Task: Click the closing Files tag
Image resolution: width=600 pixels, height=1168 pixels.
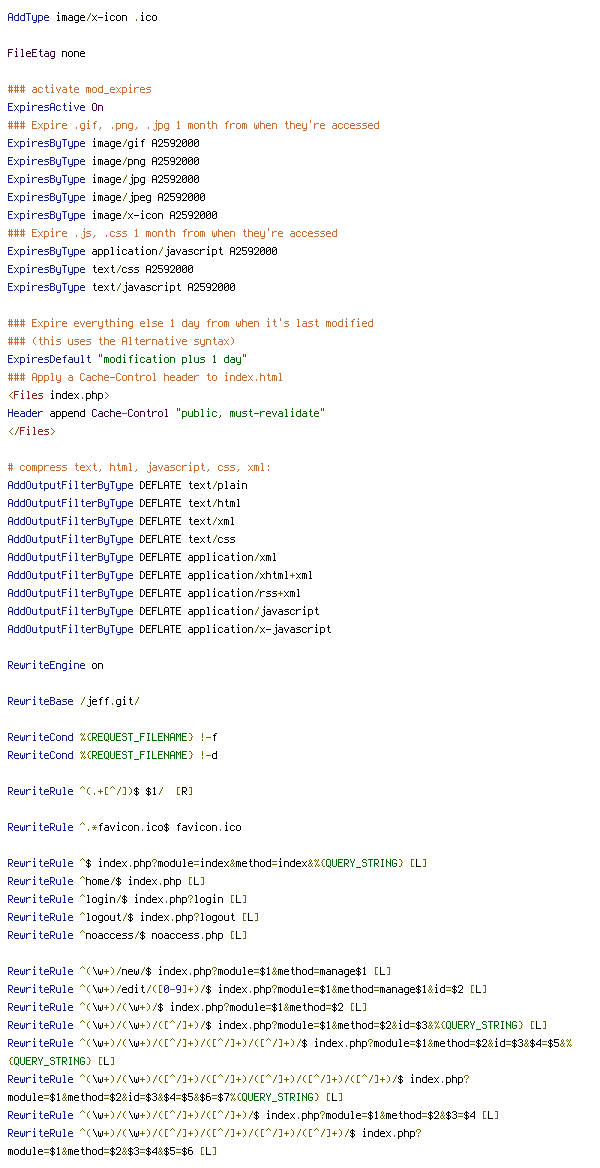Action: coord(31,431)
